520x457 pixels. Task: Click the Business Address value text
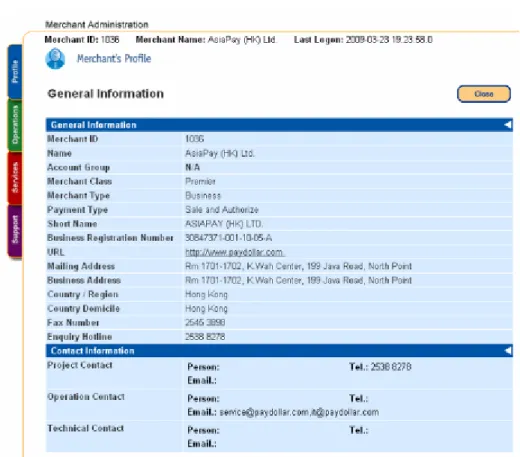(298, 280)
